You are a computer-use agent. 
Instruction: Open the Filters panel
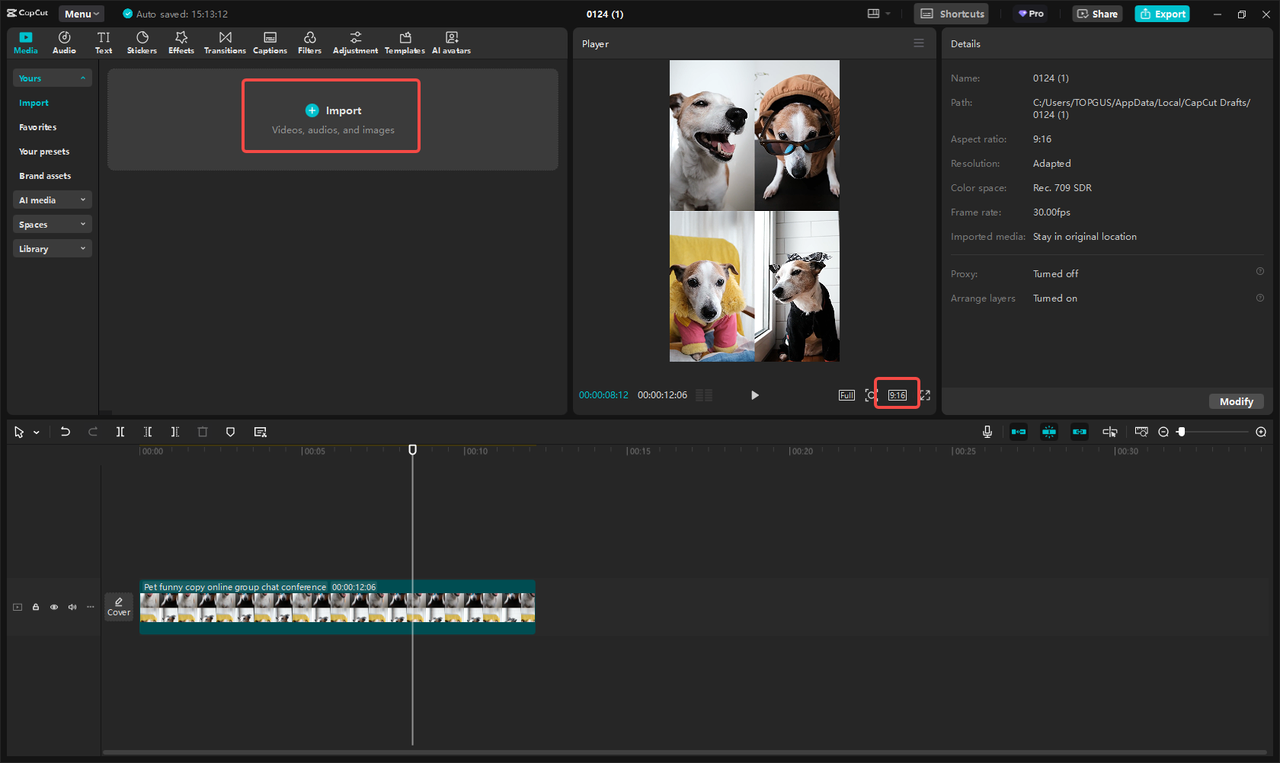pos(309,41)
